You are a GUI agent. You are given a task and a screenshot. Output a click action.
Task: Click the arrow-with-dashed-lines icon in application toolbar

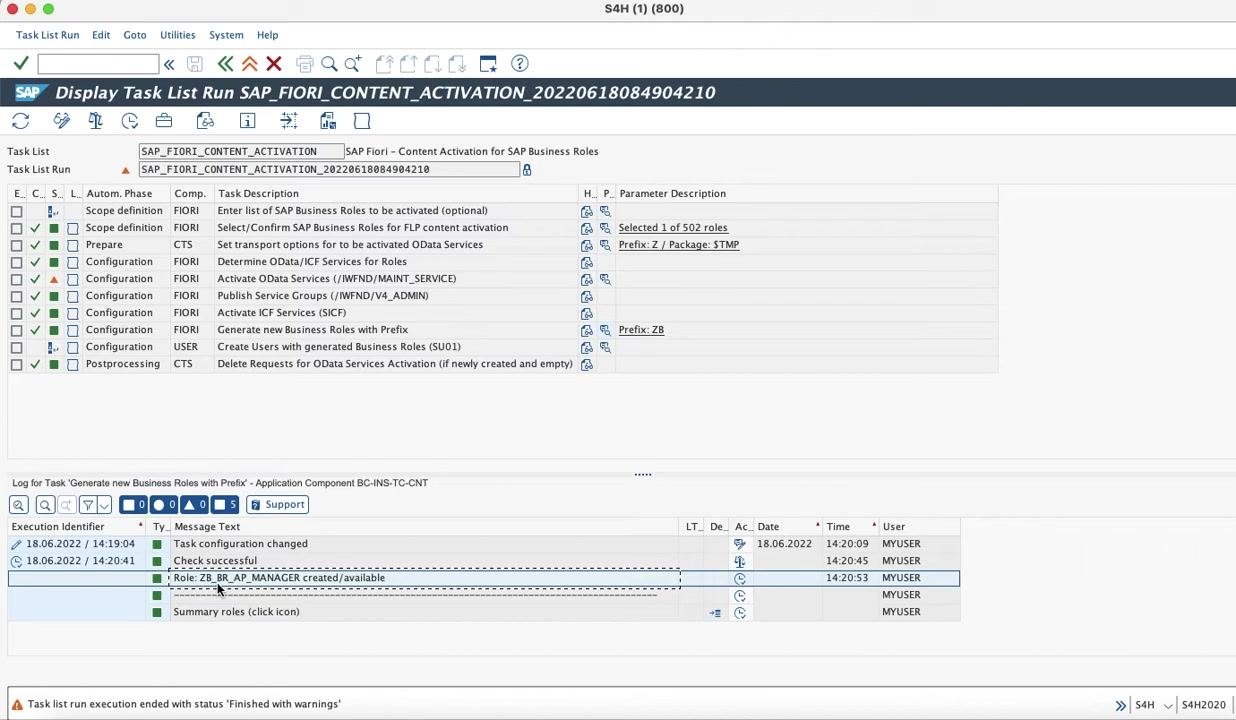point(288,121)
